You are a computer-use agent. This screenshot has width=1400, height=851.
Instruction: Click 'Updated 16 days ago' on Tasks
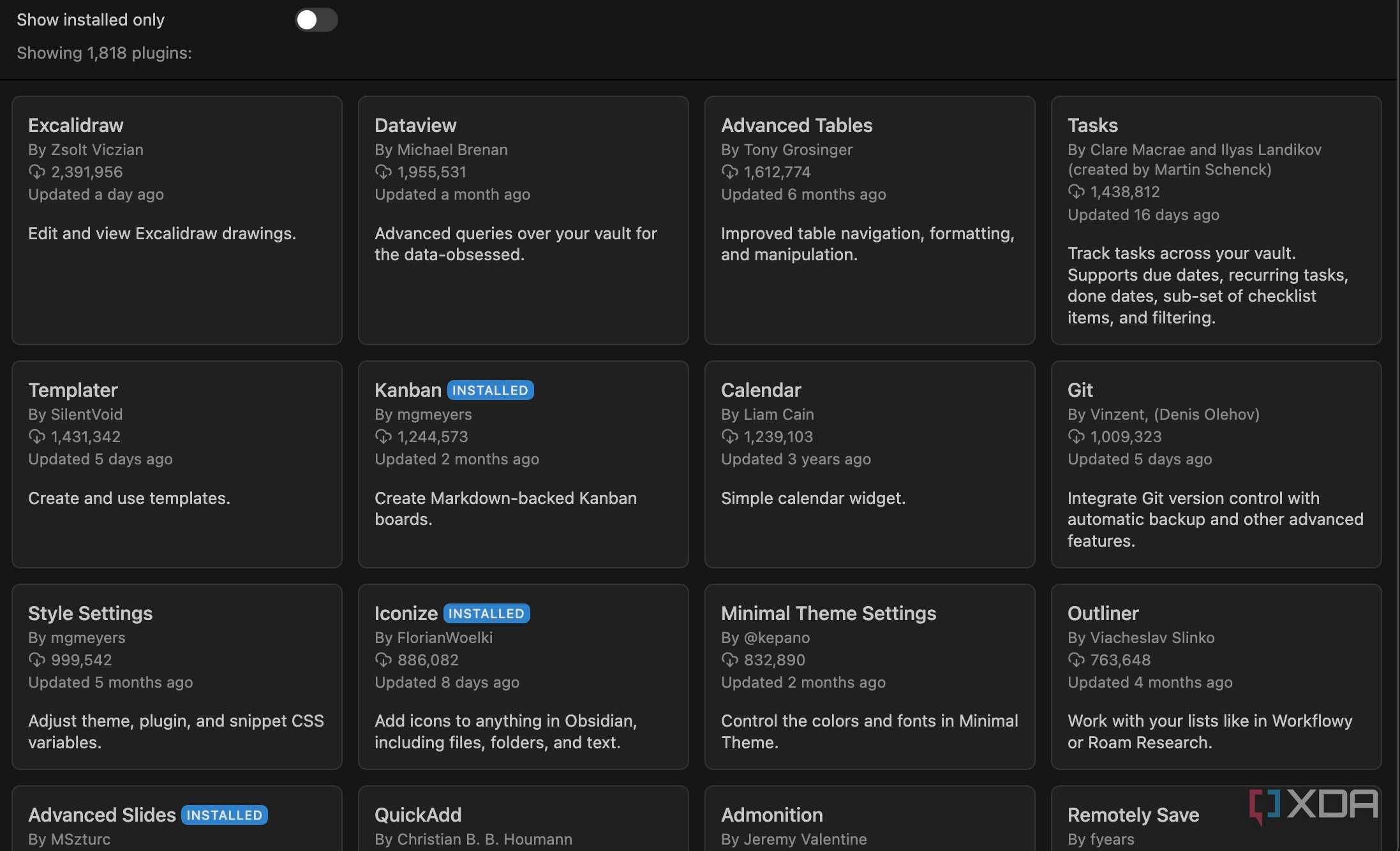(1143, 215)
